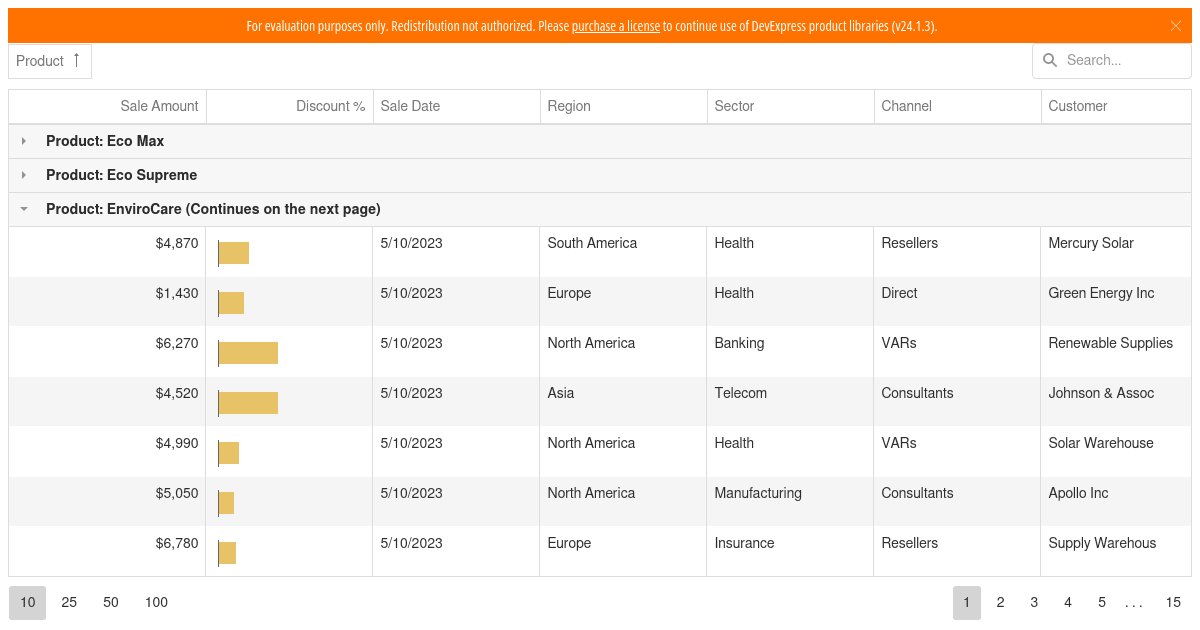Click the Renewable Supplies customer cell

coord(1116,352)
